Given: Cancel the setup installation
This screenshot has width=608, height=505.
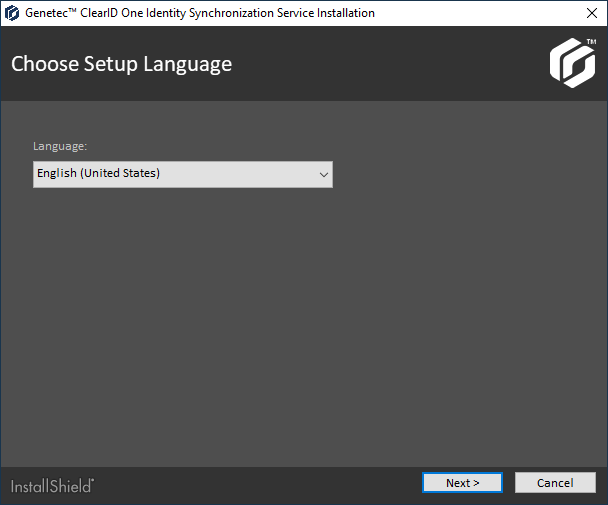Looking at the screenshot, I should pyautogui.click(x=555, y=483).
